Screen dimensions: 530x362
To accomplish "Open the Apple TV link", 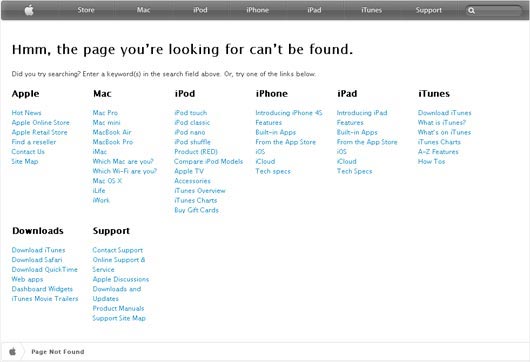I will [x=189, y=171].
